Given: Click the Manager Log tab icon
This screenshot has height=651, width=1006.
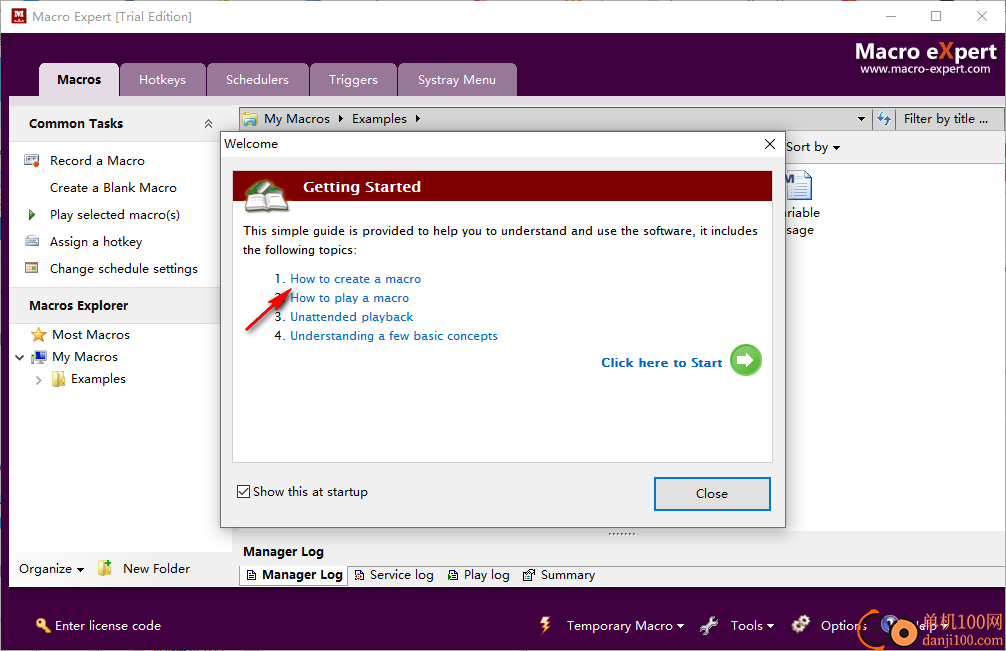Looking at the screenshot, I should click(x=252, y=575).
